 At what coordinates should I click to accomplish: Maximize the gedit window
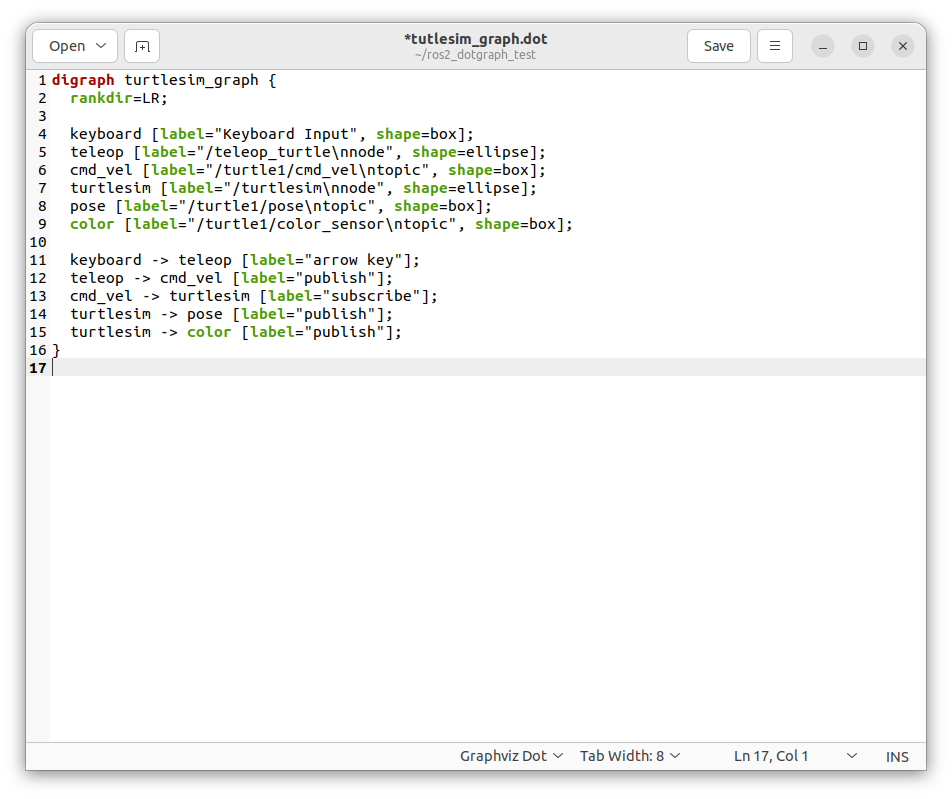[863, 46]
